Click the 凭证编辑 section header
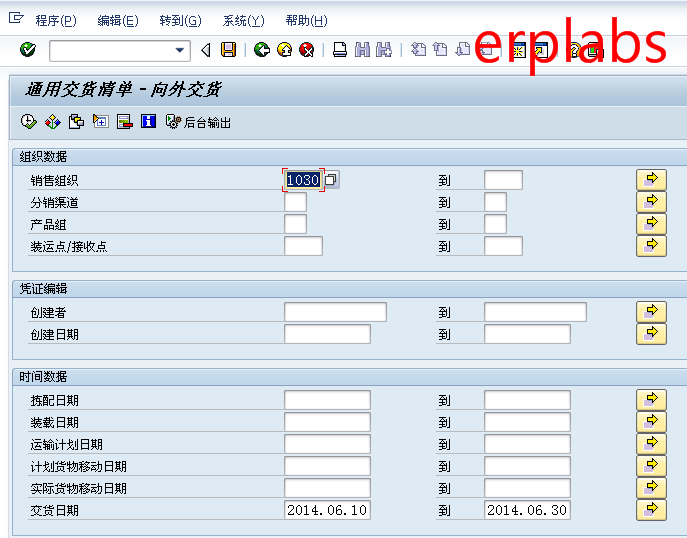687x538 pixels. pos(43,288)
